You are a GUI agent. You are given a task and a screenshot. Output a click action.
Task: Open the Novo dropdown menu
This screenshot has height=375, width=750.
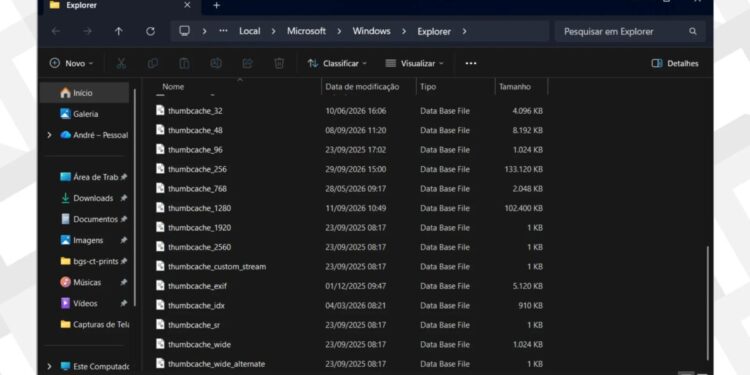72,63
